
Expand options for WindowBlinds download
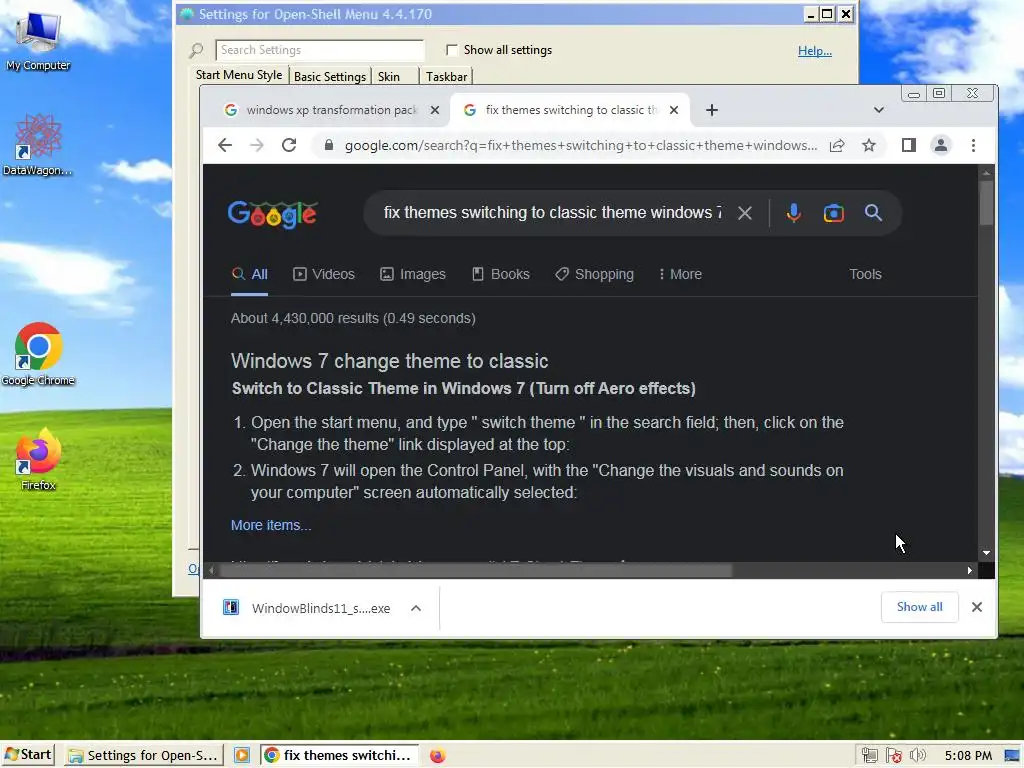click(x=416, y=608)
